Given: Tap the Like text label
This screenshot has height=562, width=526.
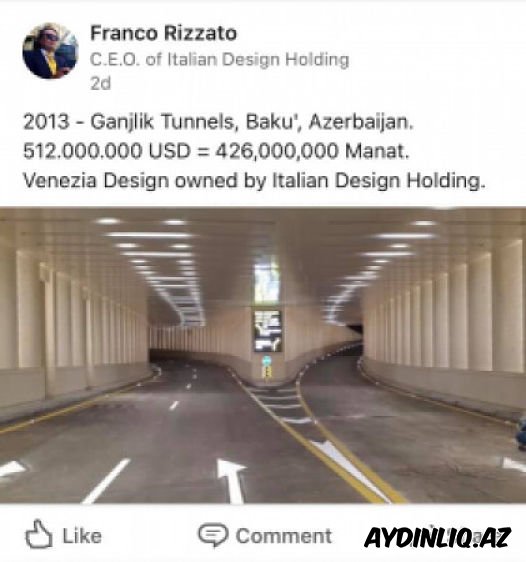Looking at the screenshot, I should click(x=82, y=536).
